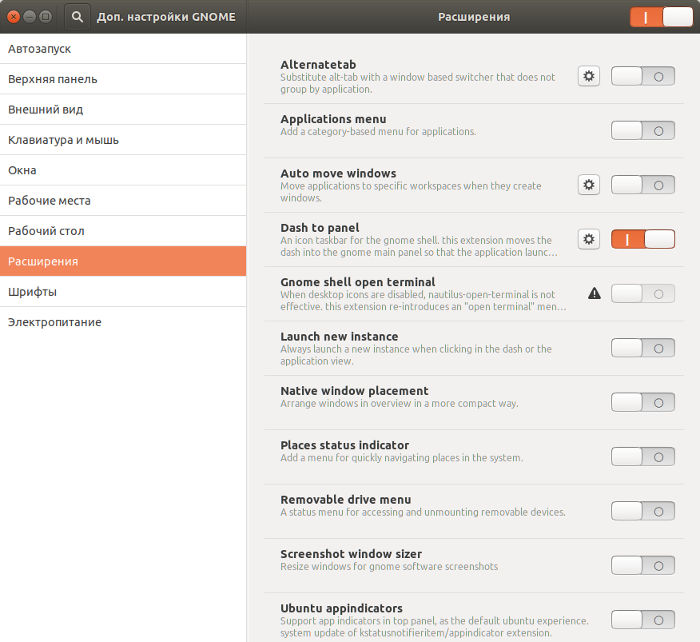Click description 'Arrange windows in overview in a more compact way.'
This screenshot has height=642, width=700.
[399, 404]
